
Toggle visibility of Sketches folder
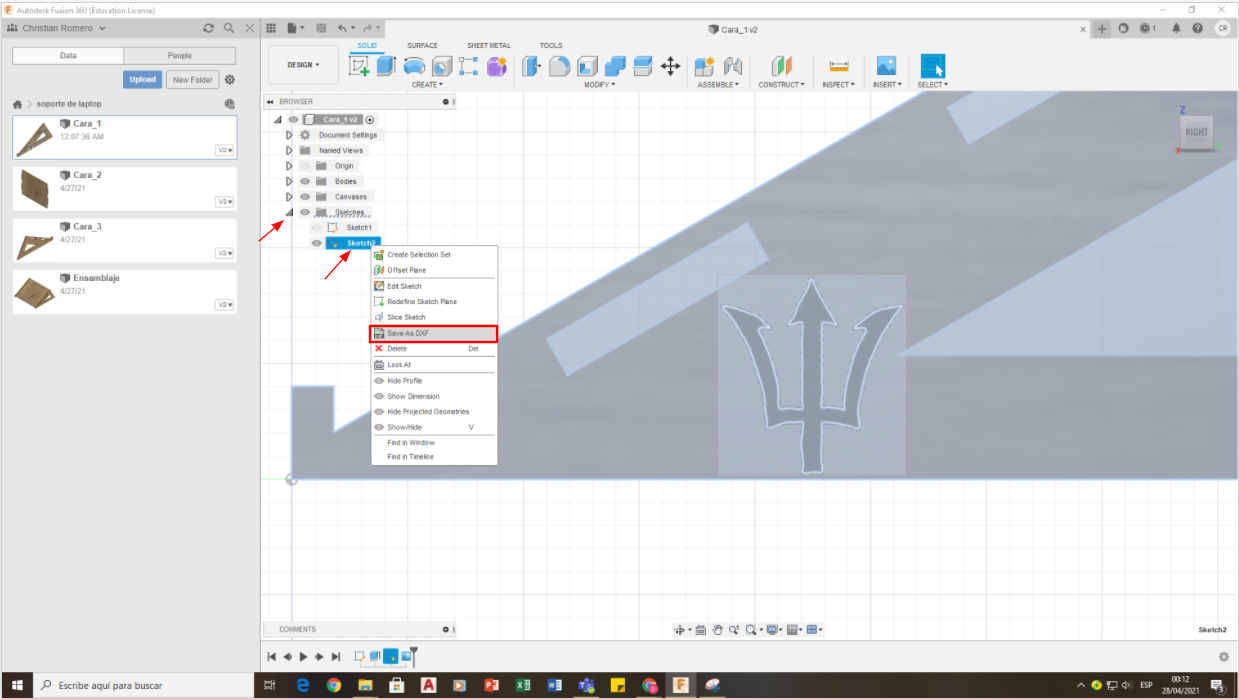pos(305,212)
